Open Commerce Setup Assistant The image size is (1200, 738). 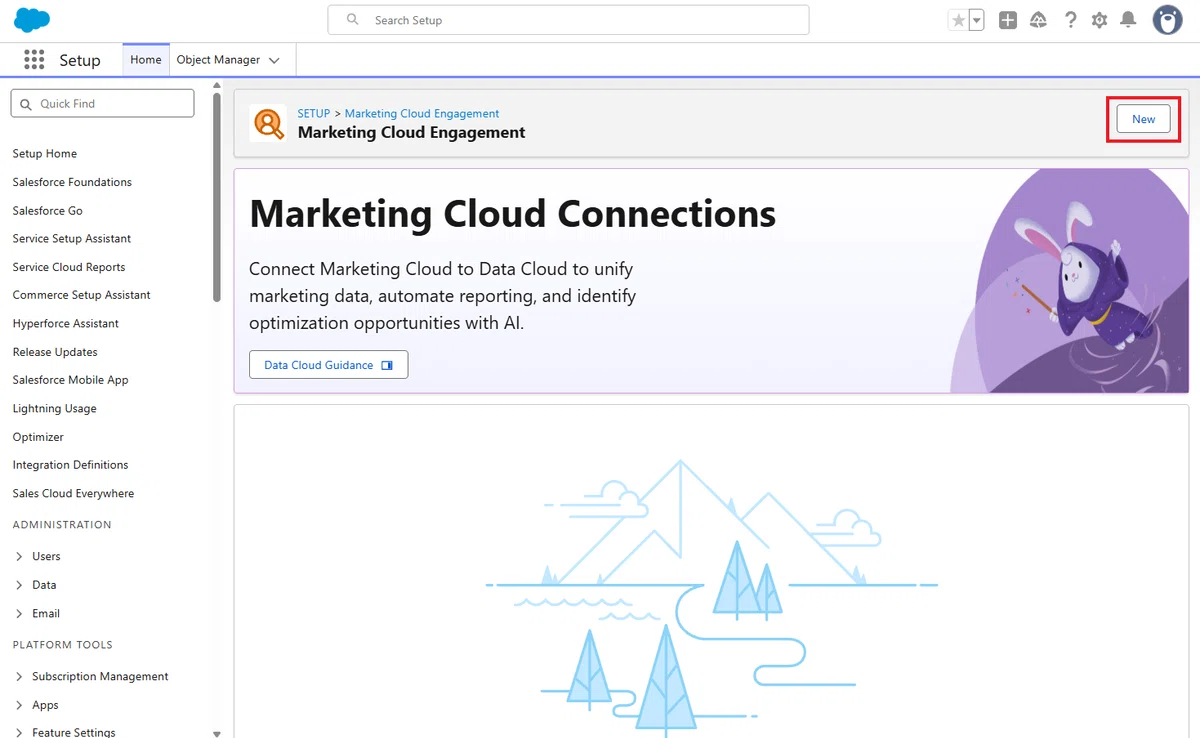point(82,295)
